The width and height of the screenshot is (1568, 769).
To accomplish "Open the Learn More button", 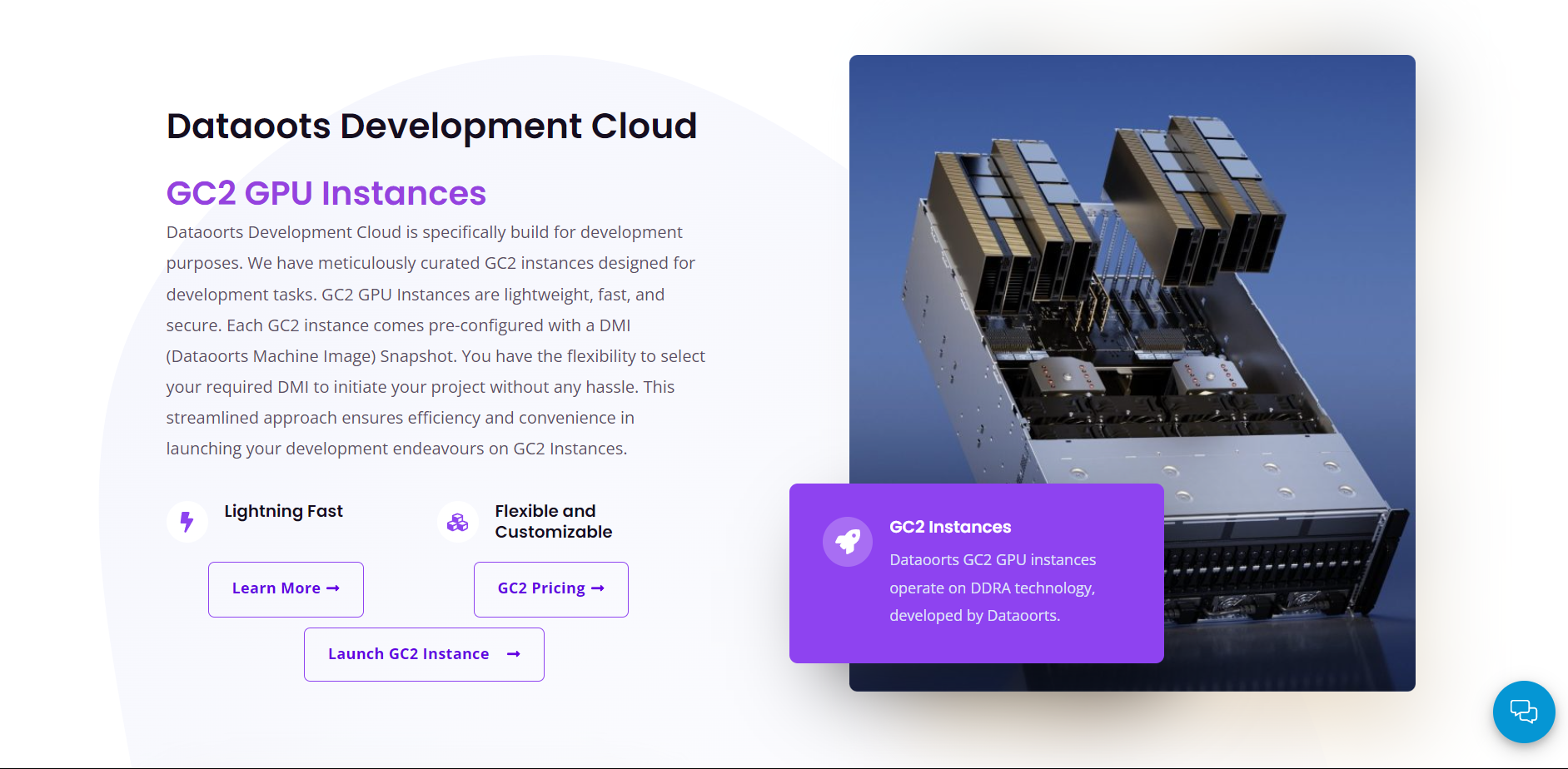I will [x=286, y=589].
